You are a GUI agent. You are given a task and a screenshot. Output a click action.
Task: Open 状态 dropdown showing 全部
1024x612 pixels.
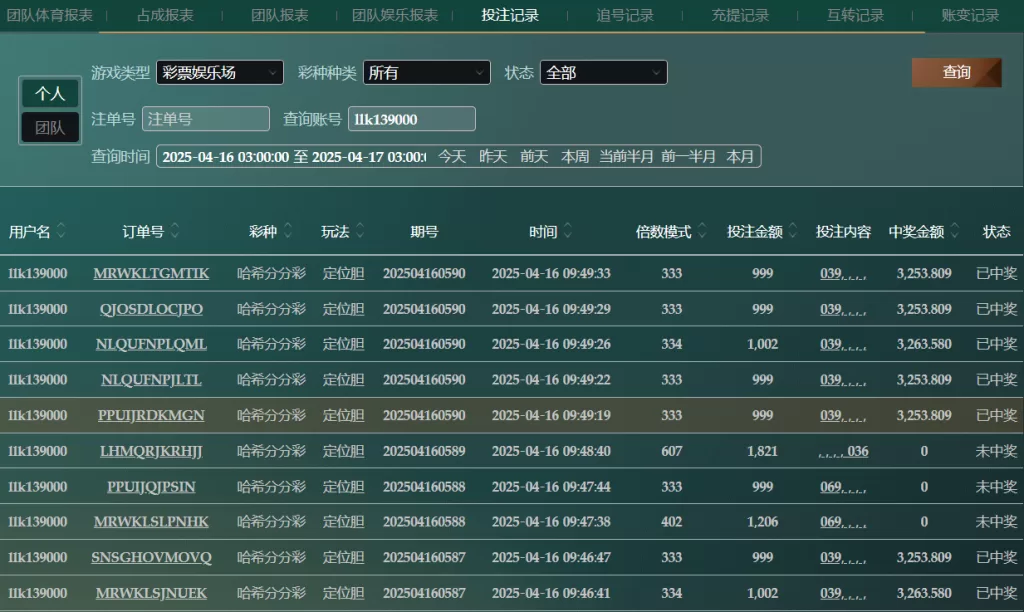point(603,73)
